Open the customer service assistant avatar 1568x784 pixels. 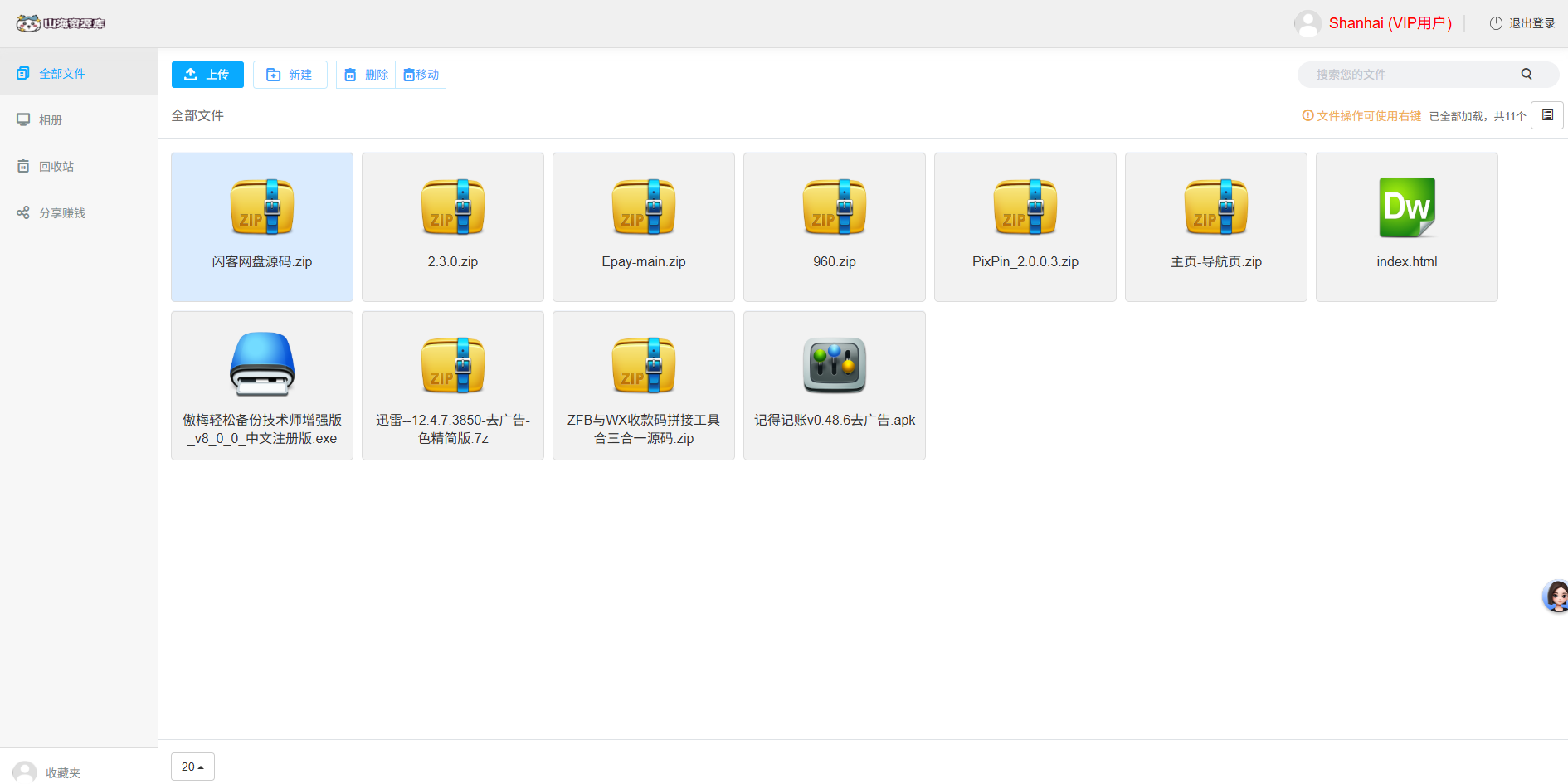tap(1555, 596)
